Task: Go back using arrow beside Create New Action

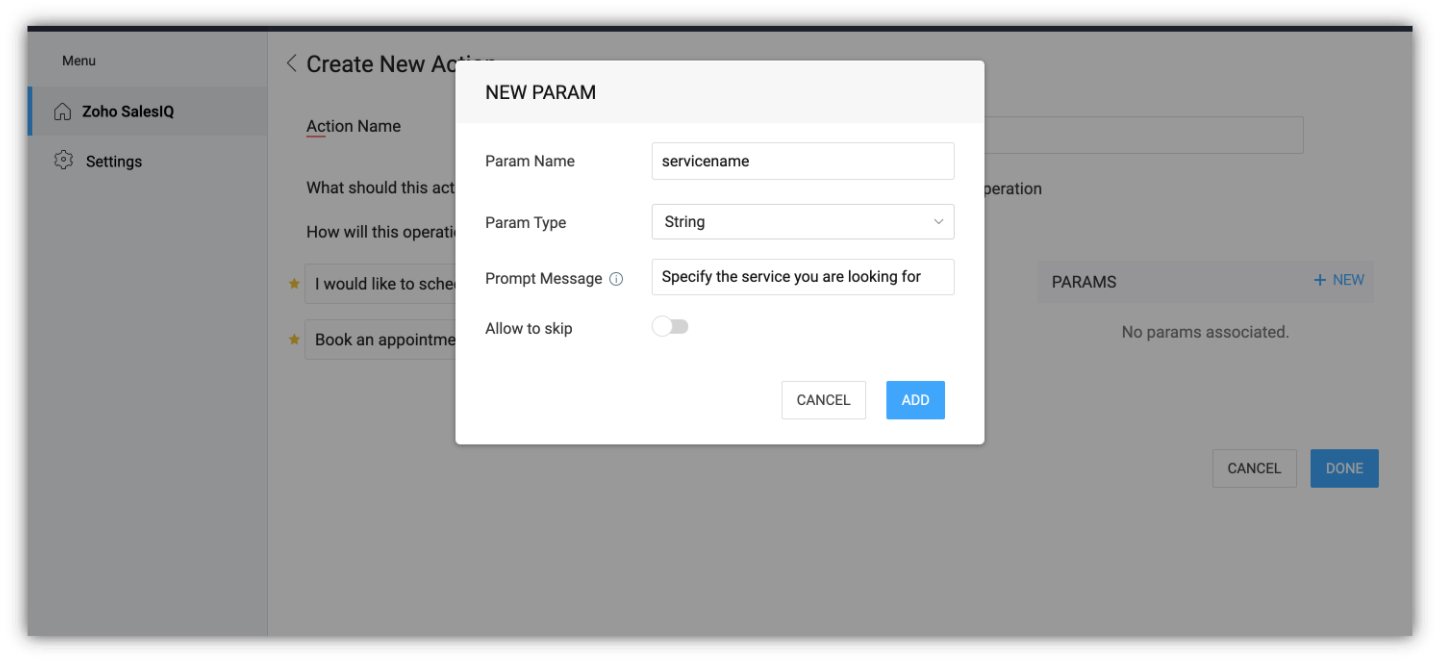Action: tap(291, 64)
